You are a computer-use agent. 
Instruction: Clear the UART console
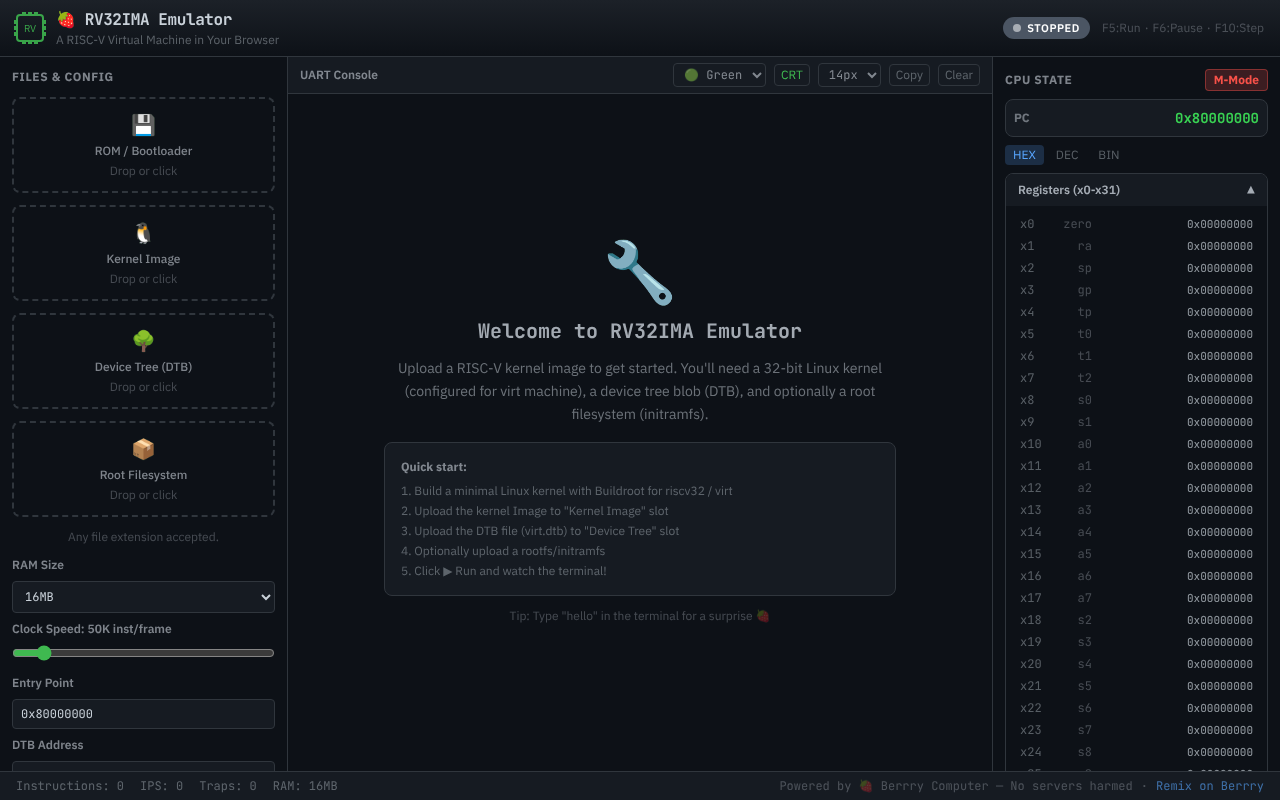coord(959,75)
